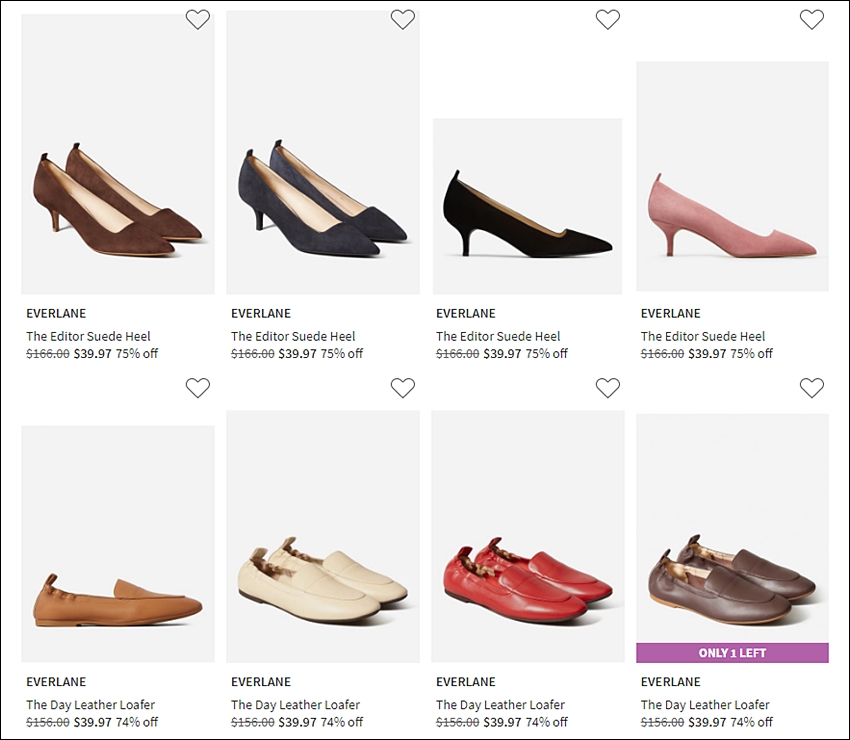View the dark brown leather loafer photo

732,538
